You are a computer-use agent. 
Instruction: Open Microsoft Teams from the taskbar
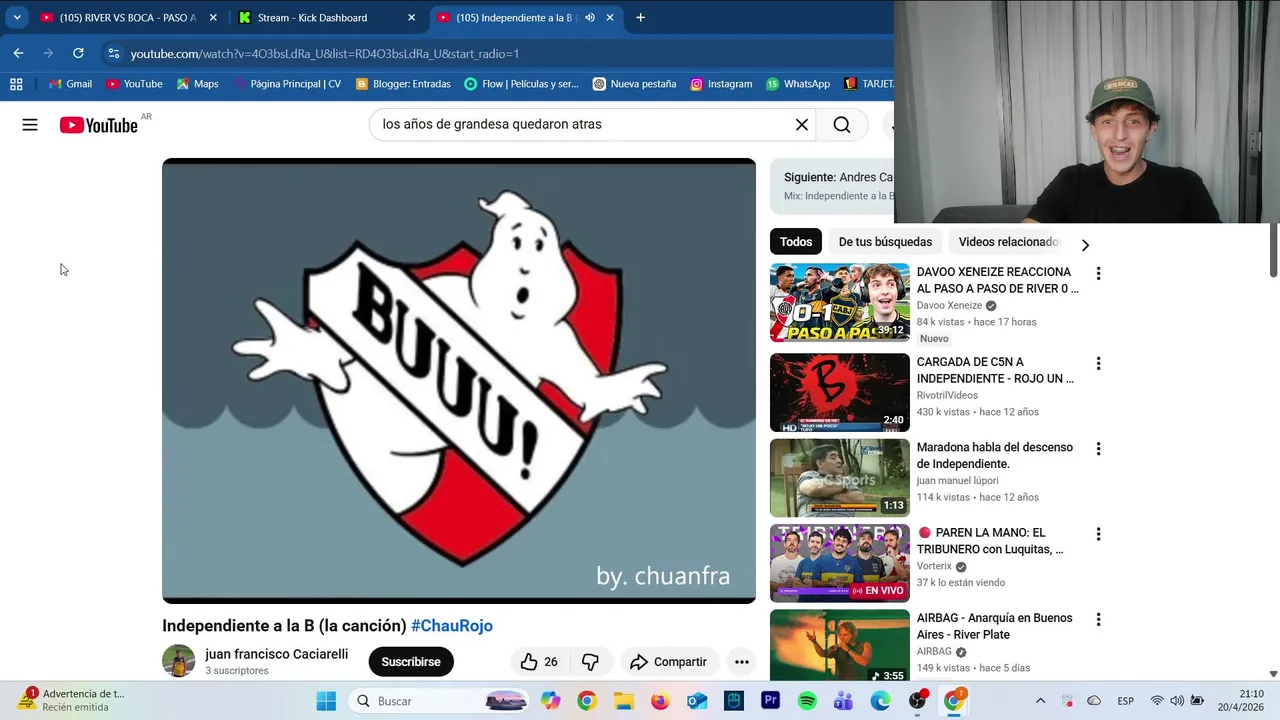point(844,701)
